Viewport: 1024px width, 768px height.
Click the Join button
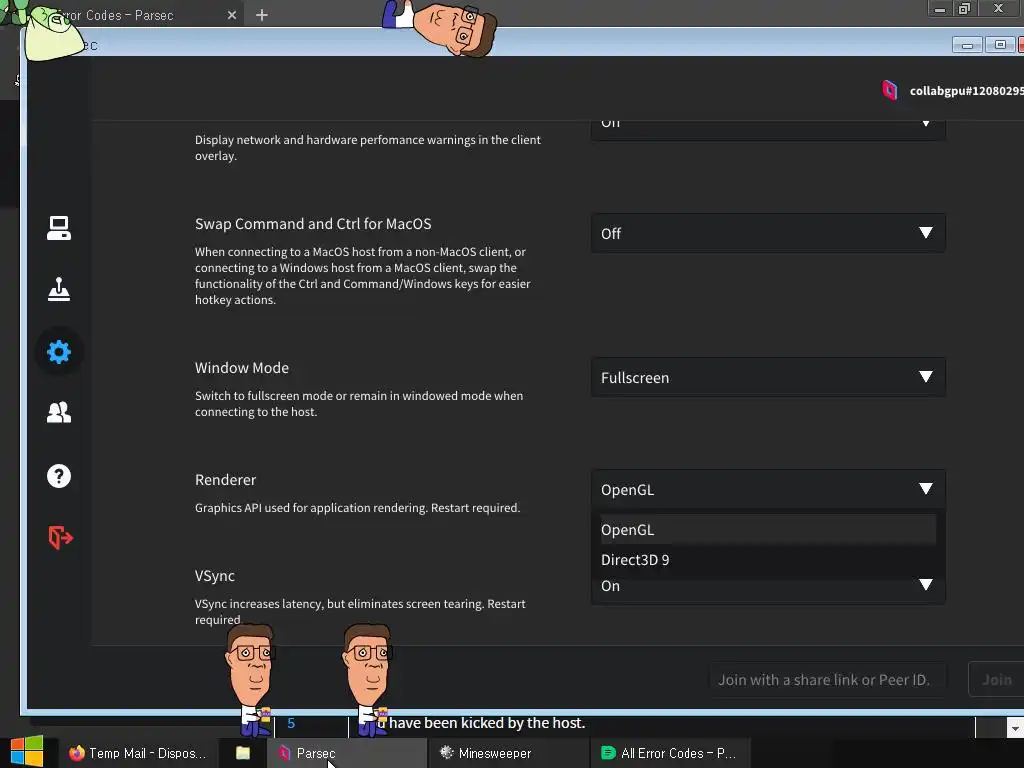tap(997, 680)
